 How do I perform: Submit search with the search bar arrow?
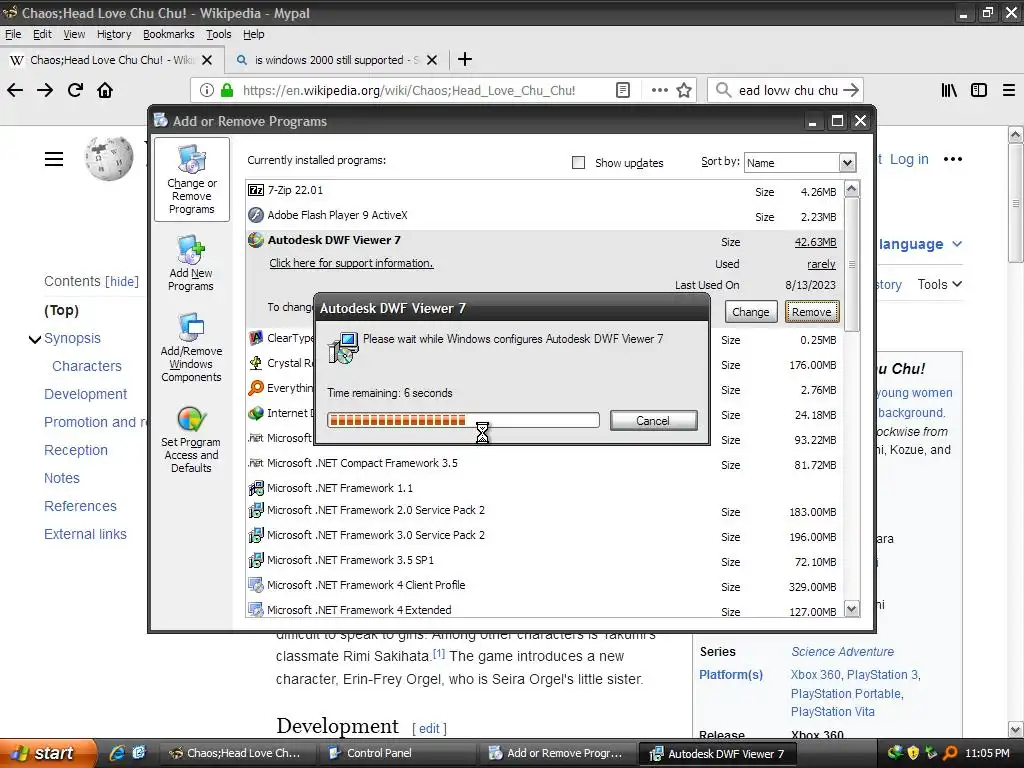click(850, 90)
